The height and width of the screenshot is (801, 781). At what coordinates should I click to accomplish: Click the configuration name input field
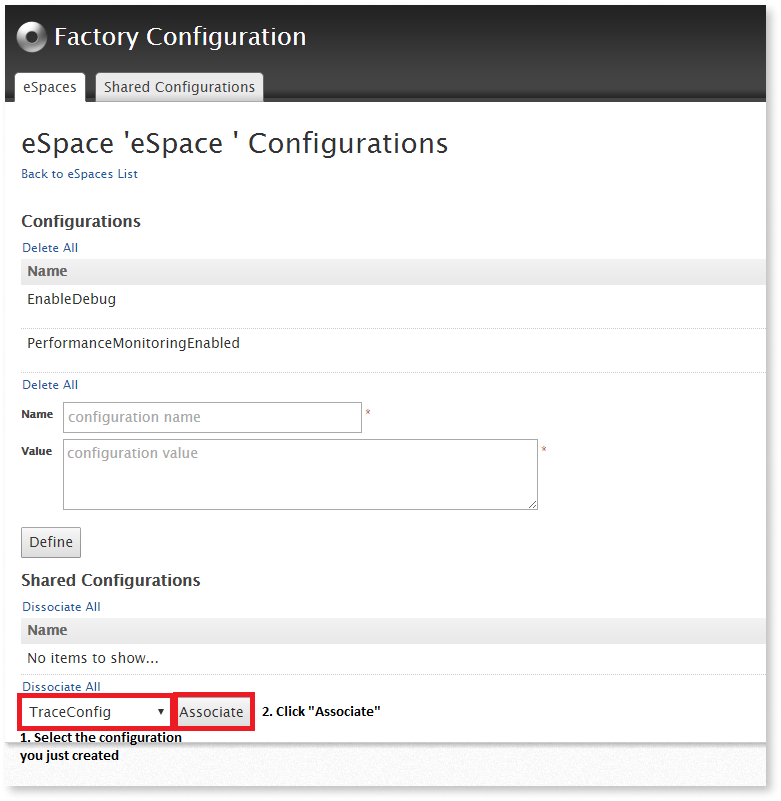pyautogui.click(x=212, y=417)
